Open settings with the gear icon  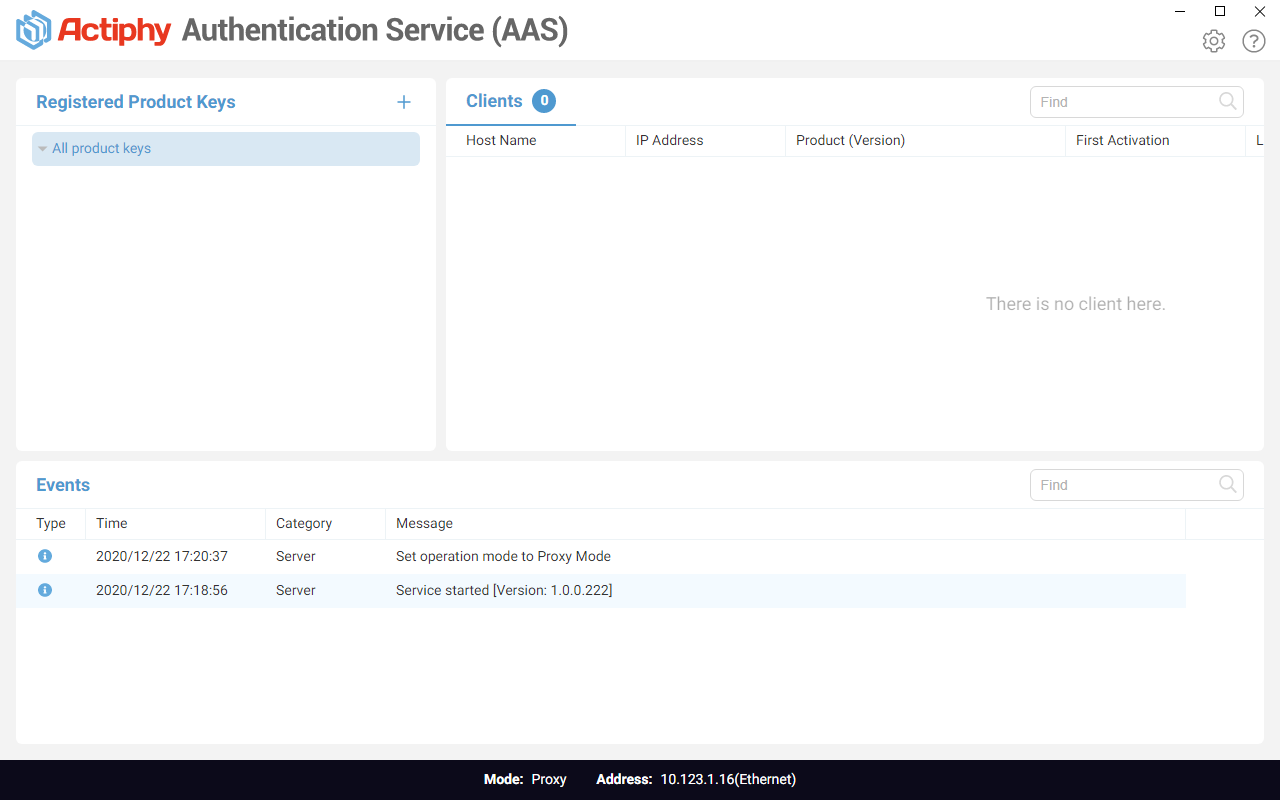[1214, 41]
